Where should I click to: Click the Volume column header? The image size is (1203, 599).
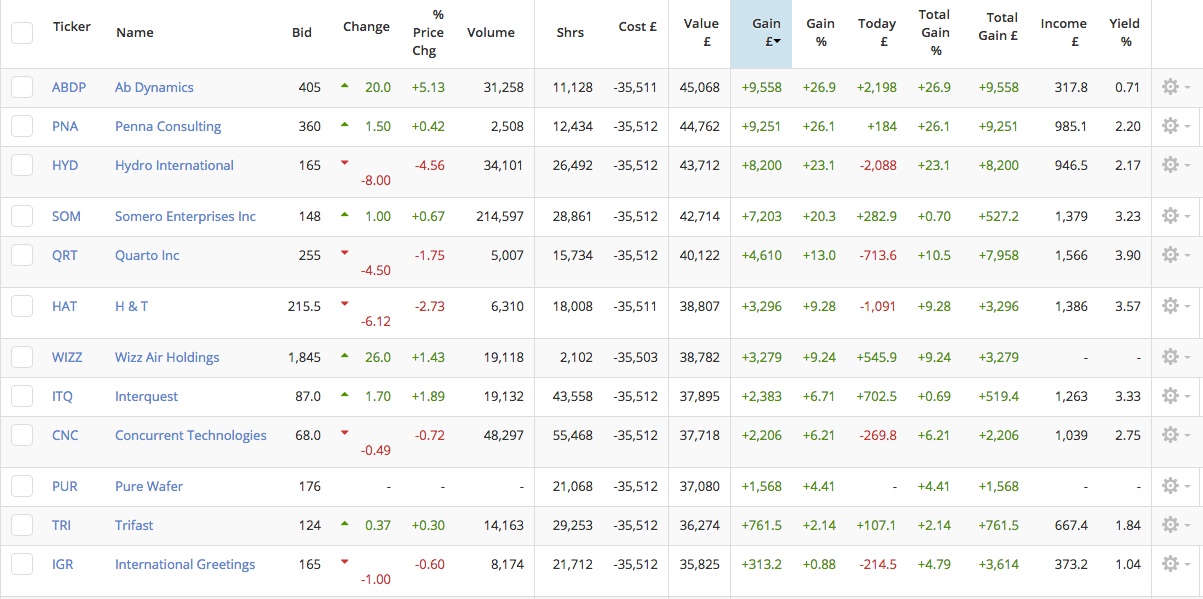point(491,33)
